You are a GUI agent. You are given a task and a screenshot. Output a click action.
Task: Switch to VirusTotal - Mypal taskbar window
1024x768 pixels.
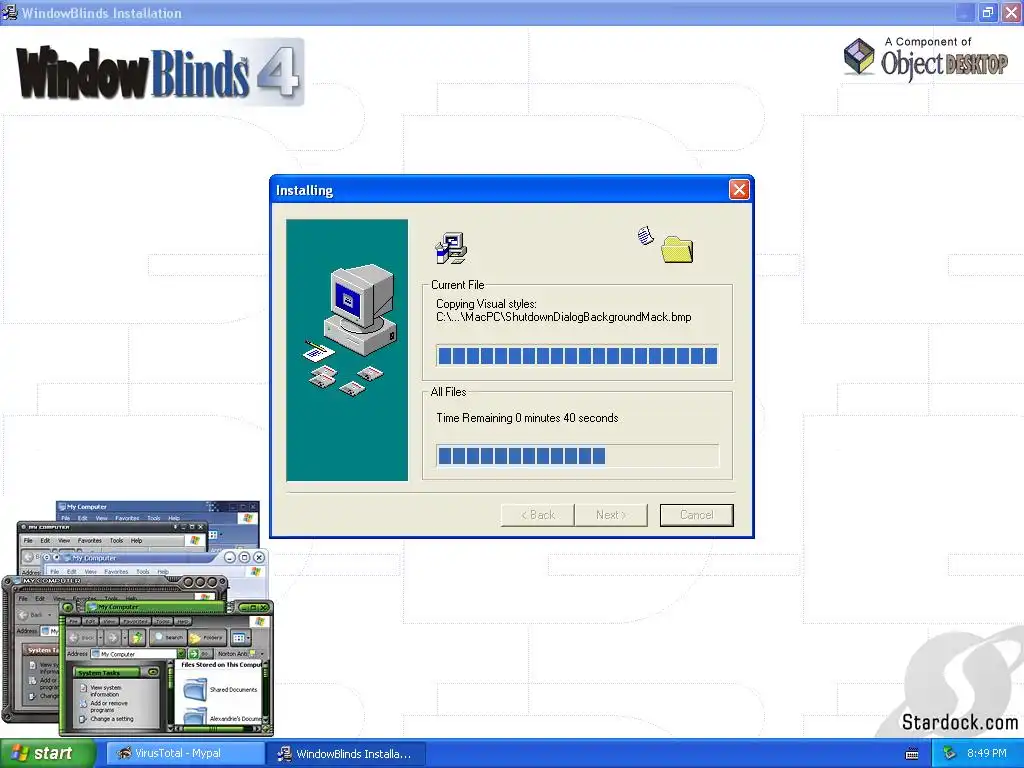(x=184, y=754)
